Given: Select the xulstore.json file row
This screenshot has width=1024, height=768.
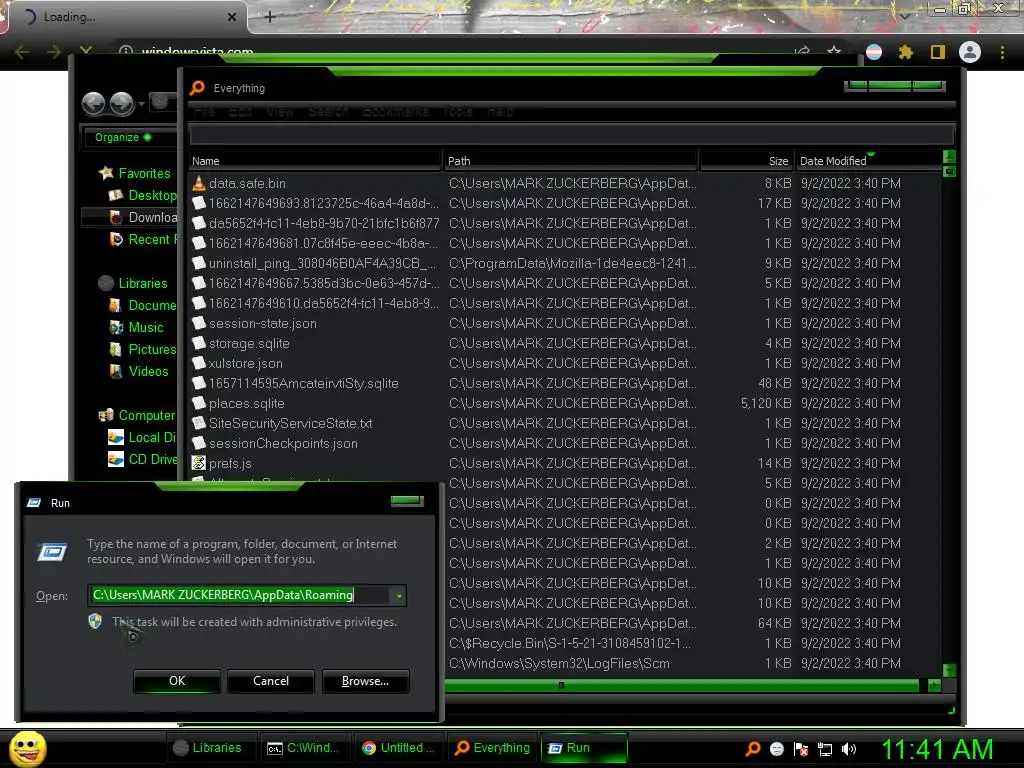Looking at the screenshot, I should (564, 363).
